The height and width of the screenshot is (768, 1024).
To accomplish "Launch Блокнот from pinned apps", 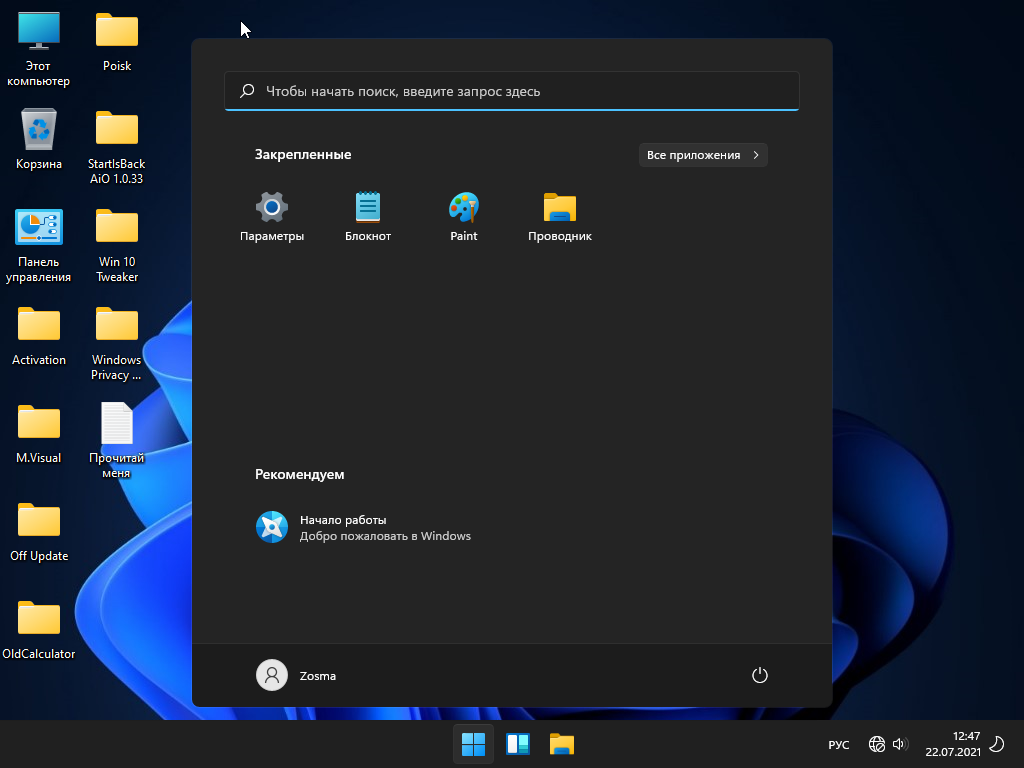I will pyautogui.click(x=368, y=208).
